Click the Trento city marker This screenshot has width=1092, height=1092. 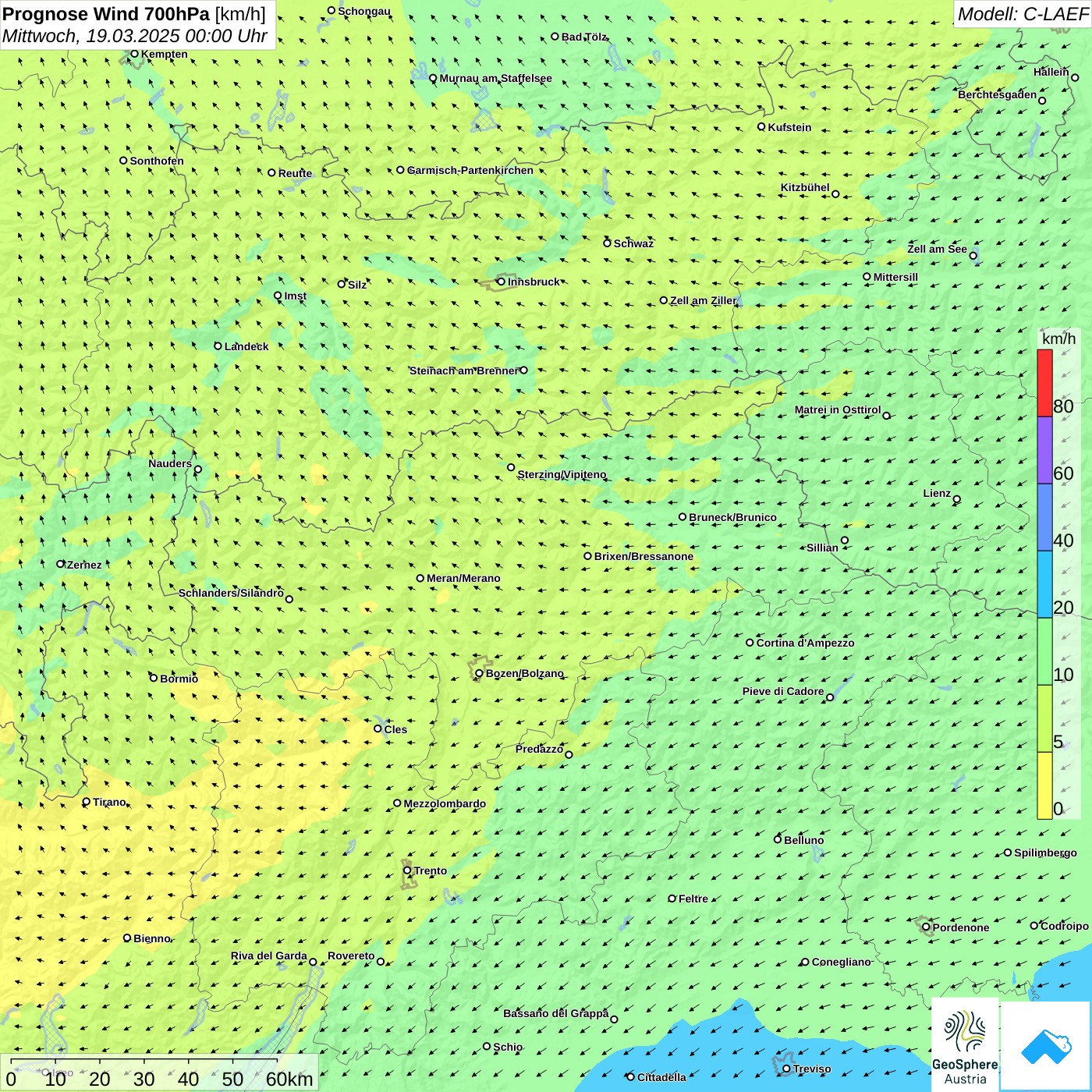click(x=407, y=870)
